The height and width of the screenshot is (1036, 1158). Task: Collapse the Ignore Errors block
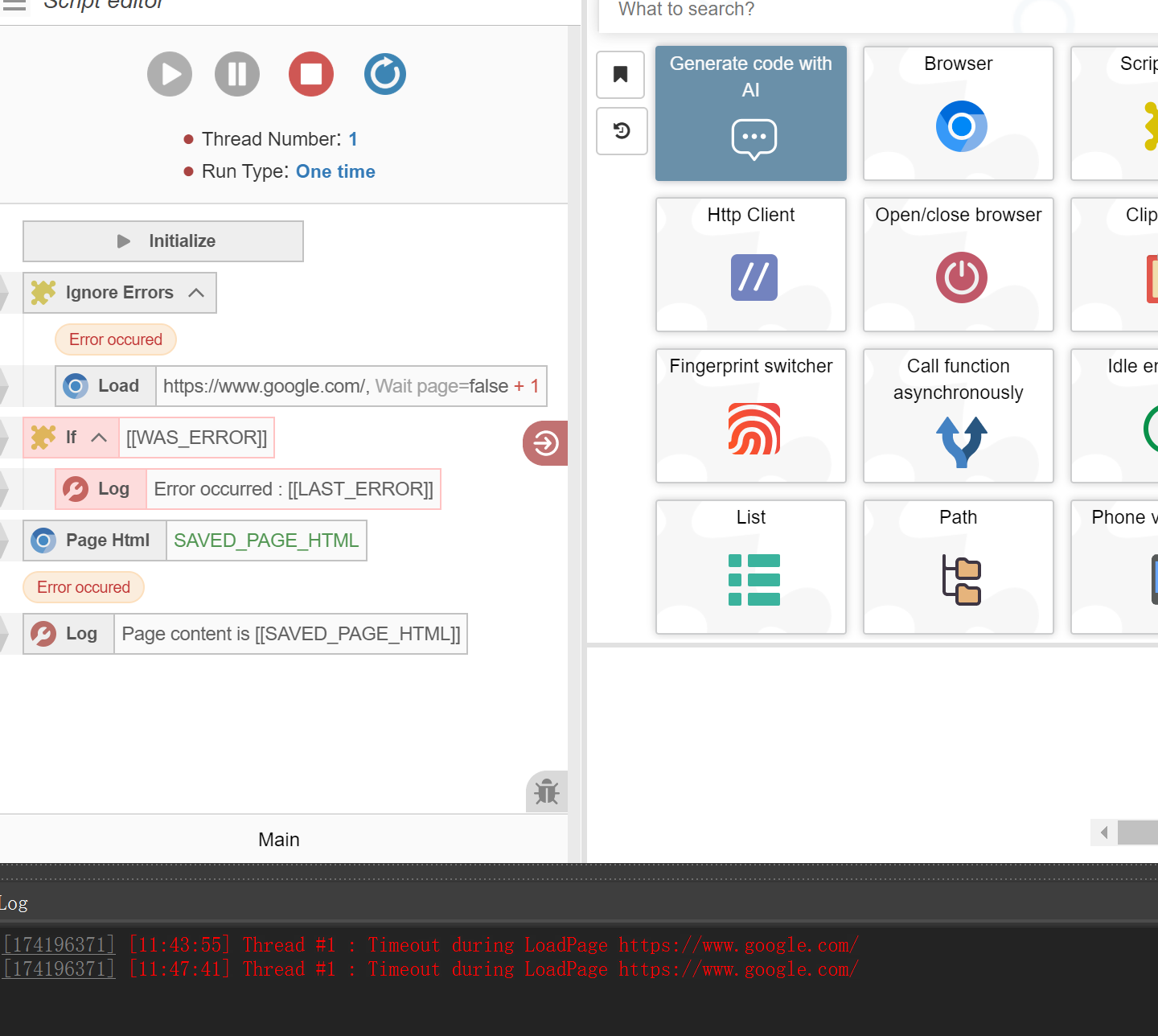[x=198, y=293]
